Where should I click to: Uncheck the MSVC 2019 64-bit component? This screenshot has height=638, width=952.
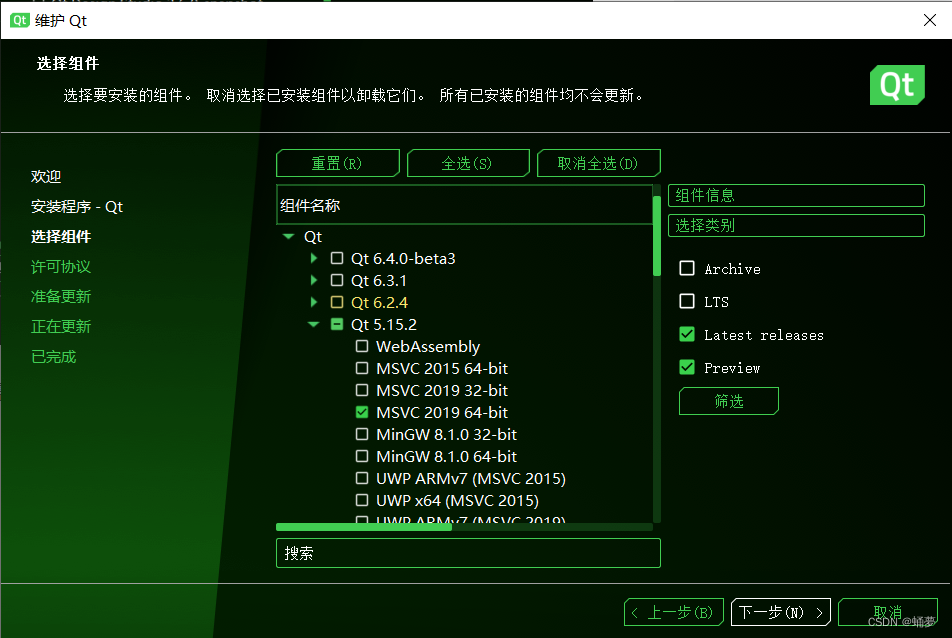coord(362,412)
